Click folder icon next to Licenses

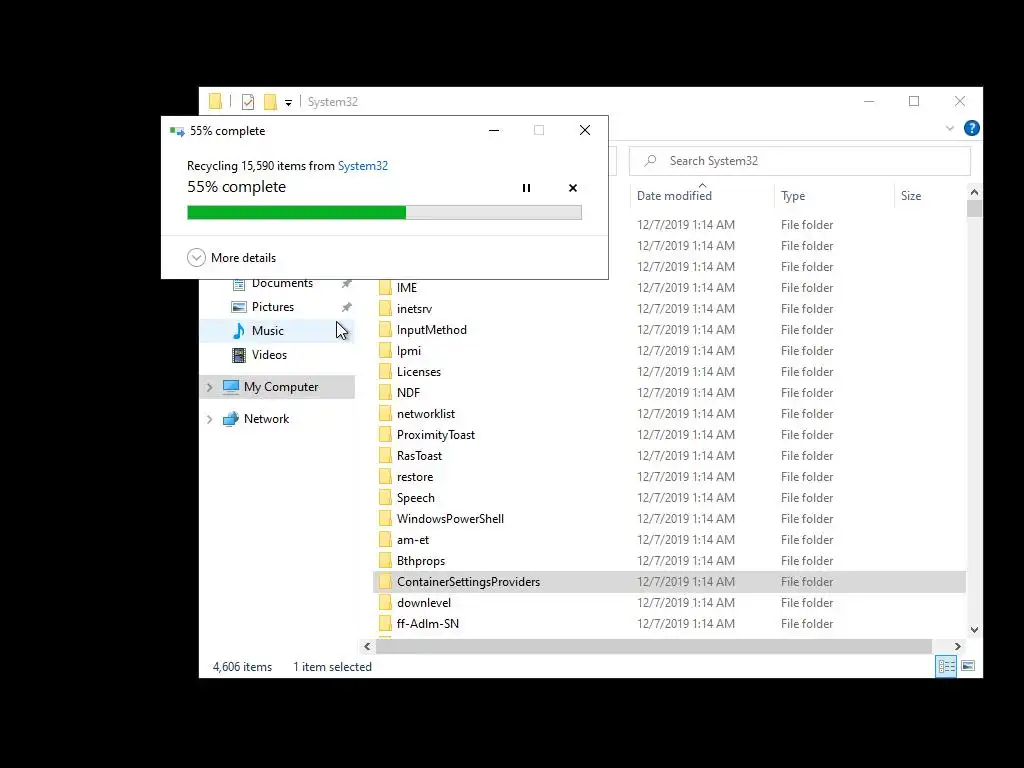click(385, 372)
